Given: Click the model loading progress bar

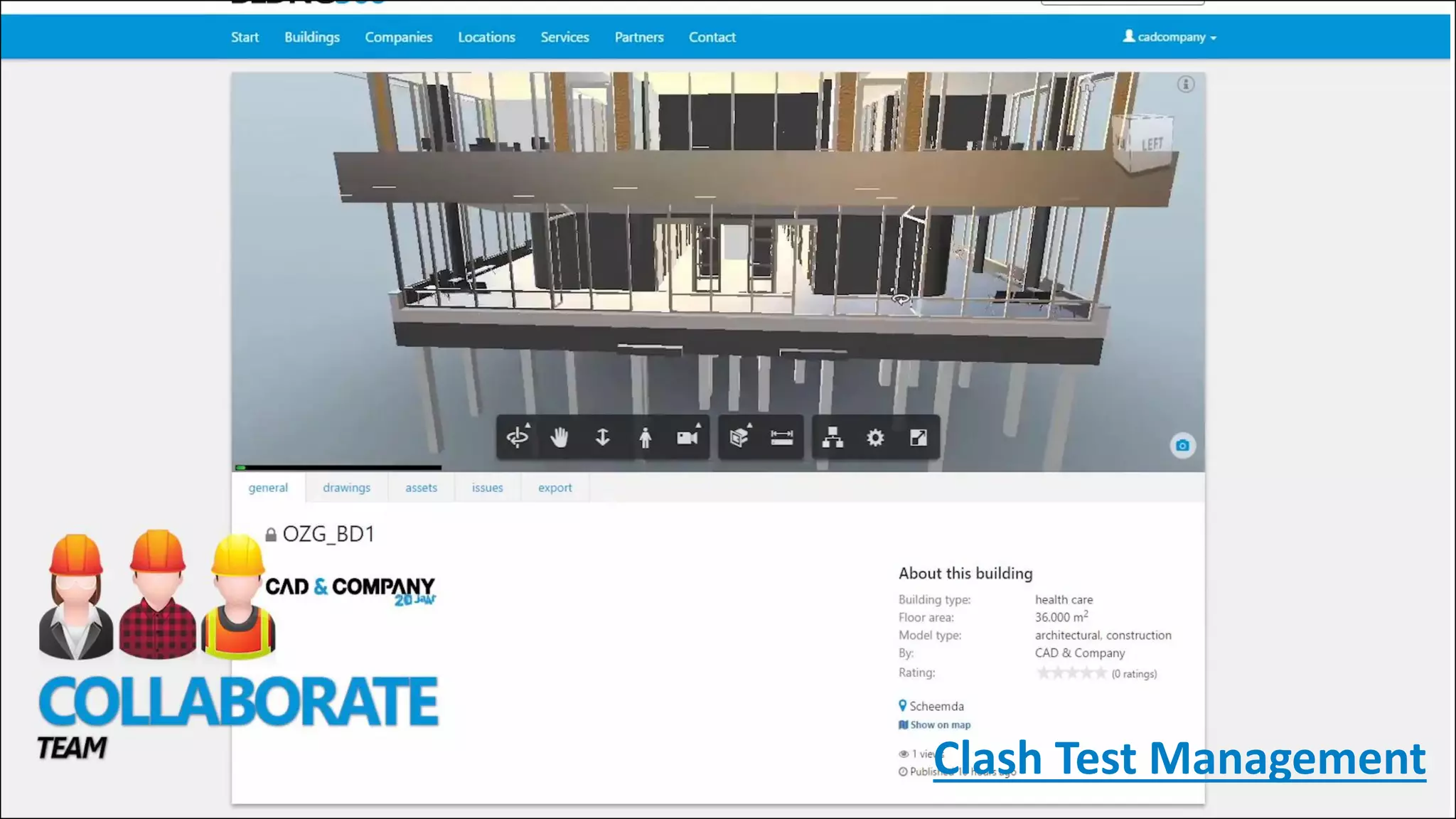Looking at the screenshot, I should click(338, 468).
